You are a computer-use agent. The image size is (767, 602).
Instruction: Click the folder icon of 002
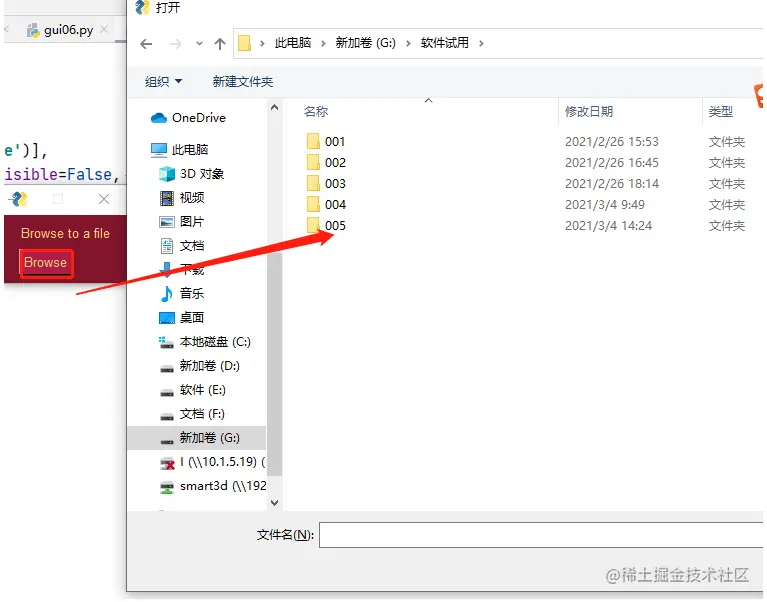[313, 162]
